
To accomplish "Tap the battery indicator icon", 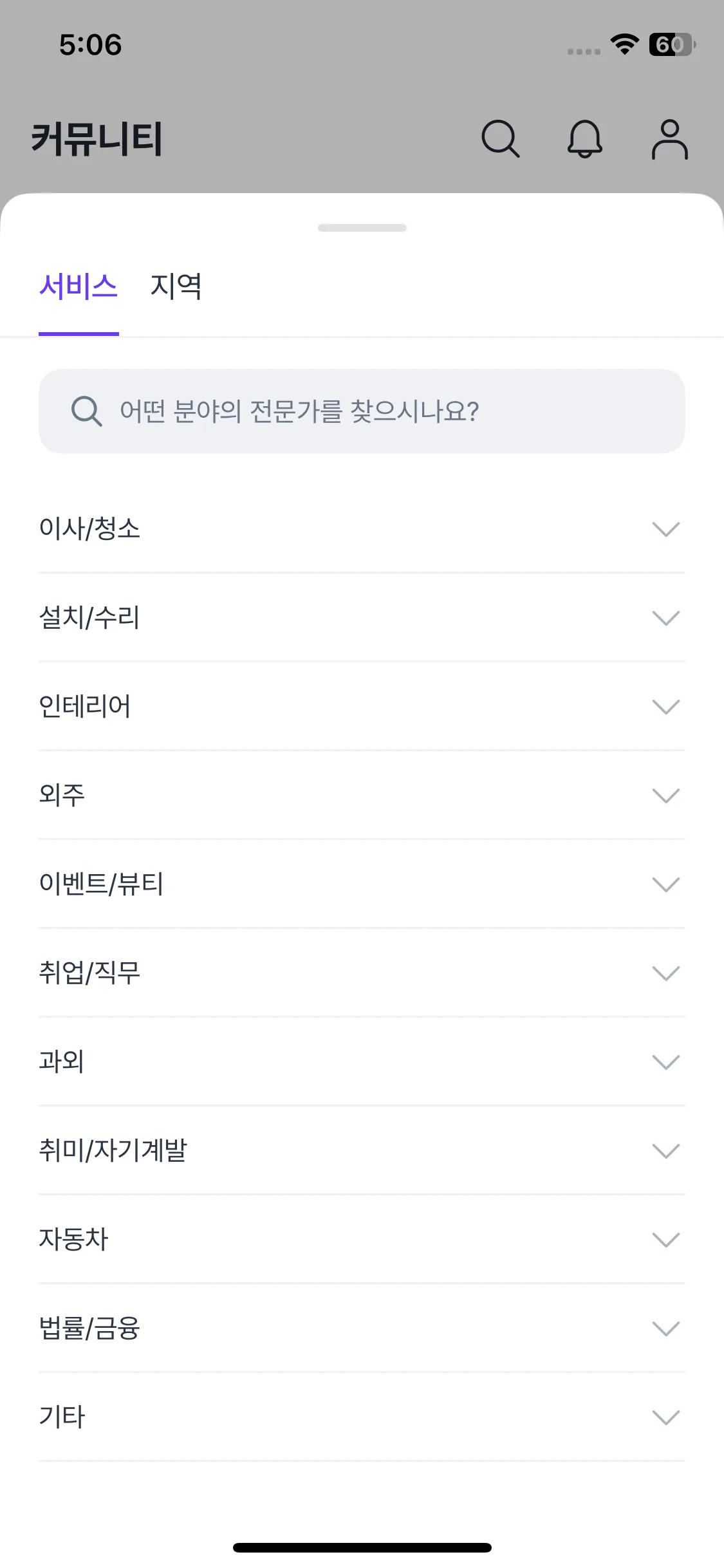I will pos(671,44).
